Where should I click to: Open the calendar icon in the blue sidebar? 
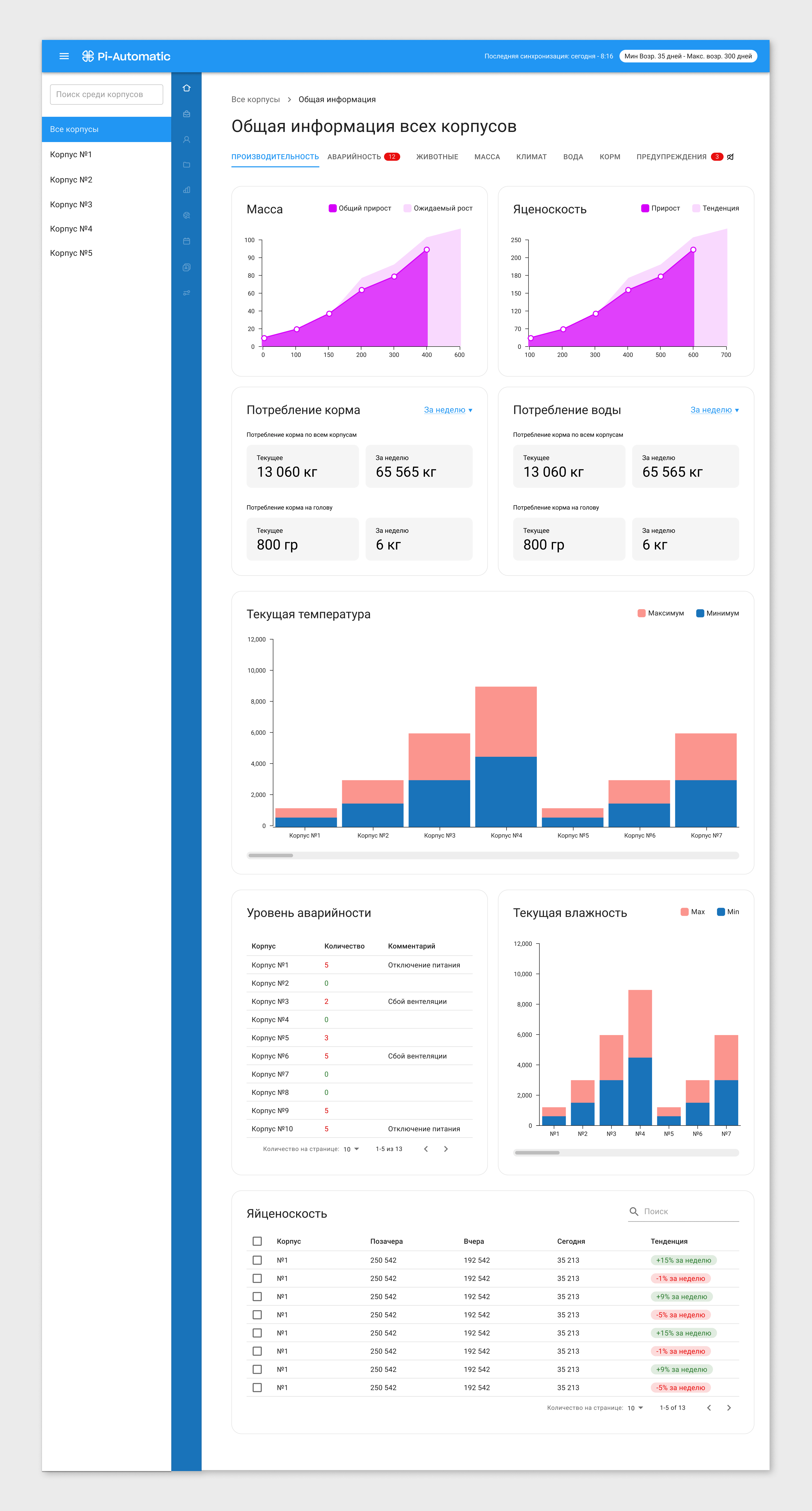(186, 241)
